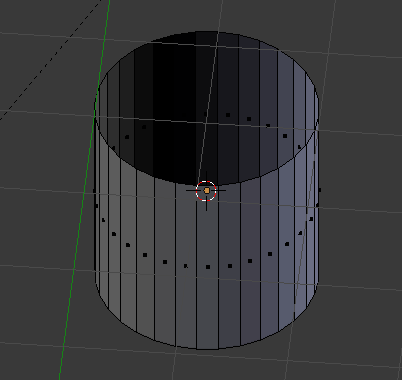Screen dimensions: 402x380
Task: Click the top rim's front curved edge
Action: 207,184
